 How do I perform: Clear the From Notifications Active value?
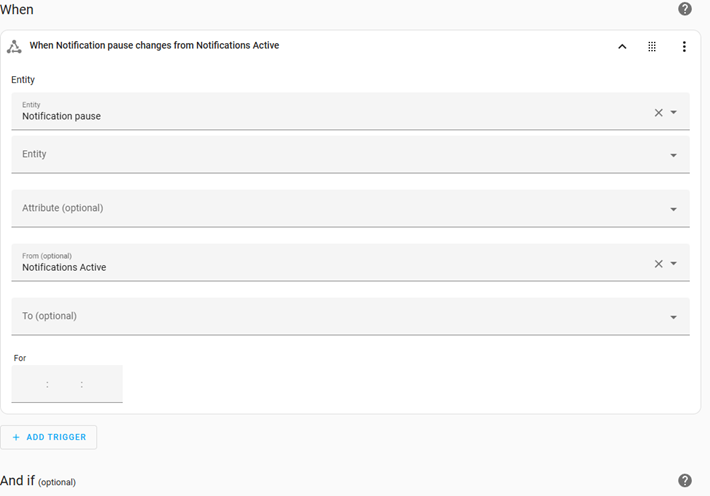658,263
